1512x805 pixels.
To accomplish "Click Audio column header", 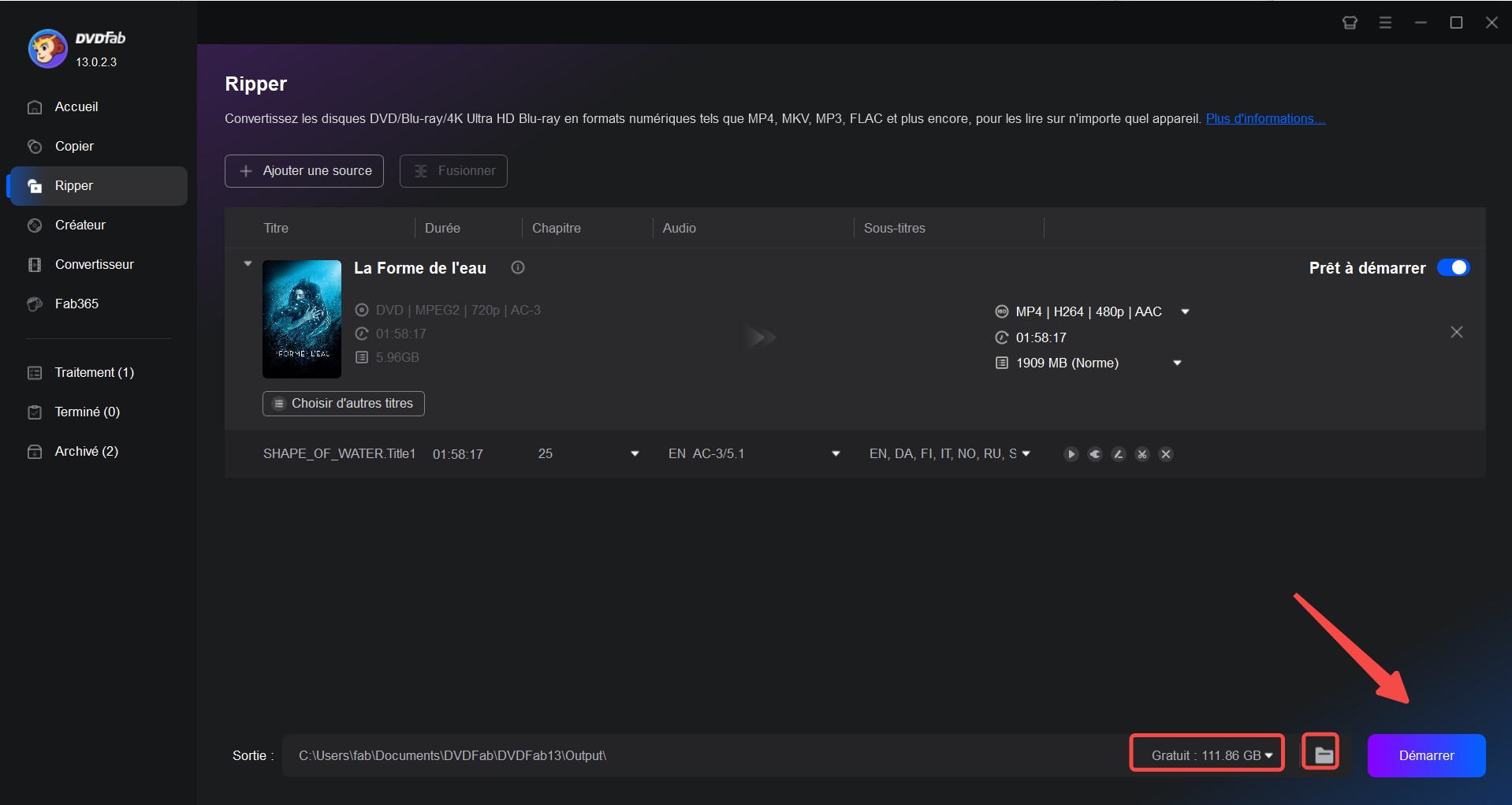I will (680, 228).
